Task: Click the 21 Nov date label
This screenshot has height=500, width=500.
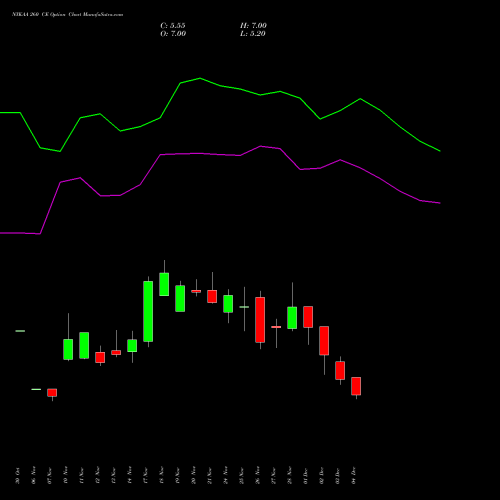Action: point(210,476)
